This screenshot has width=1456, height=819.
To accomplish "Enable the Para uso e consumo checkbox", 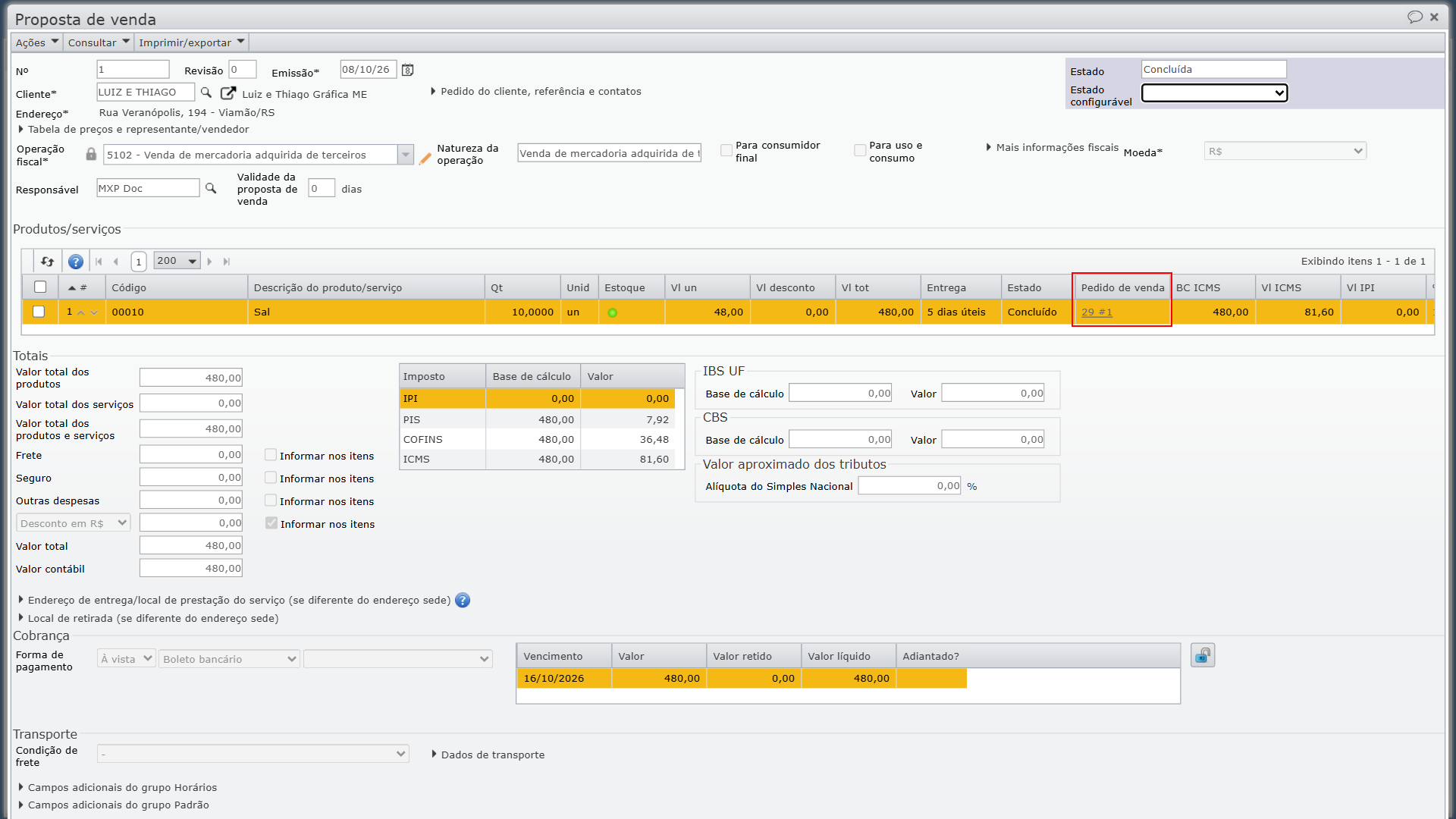I will pyautogui.click(x=860, y=150).
